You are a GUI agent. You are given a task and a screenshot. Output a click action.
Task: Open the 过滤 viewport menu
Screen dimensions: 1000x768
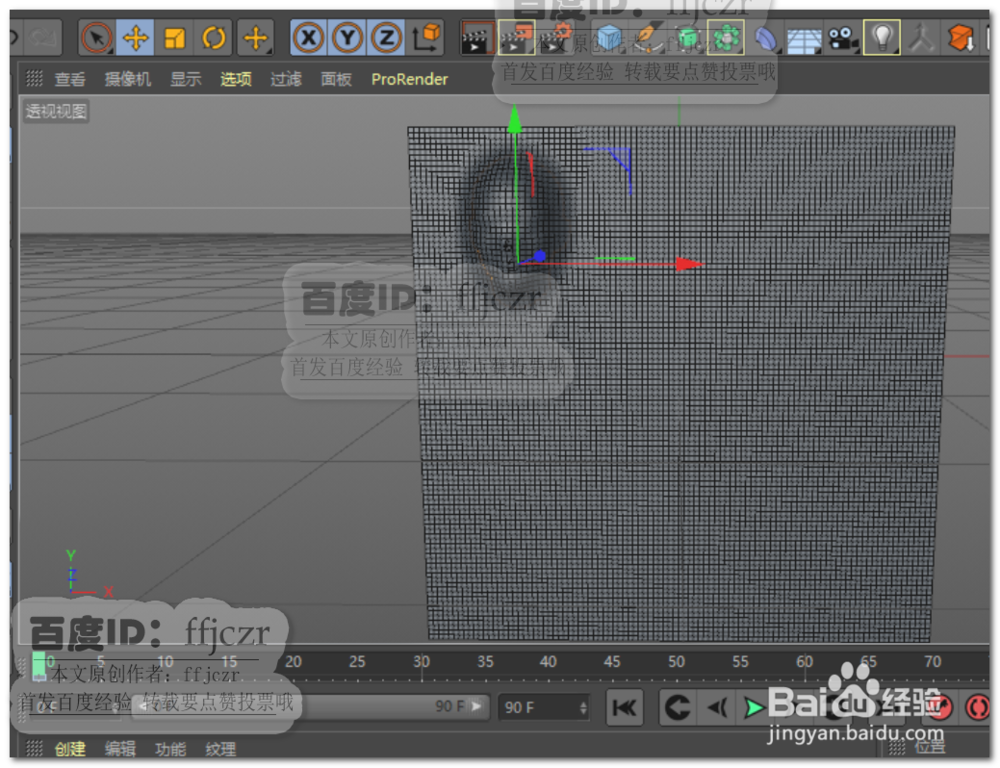point(286,79)
